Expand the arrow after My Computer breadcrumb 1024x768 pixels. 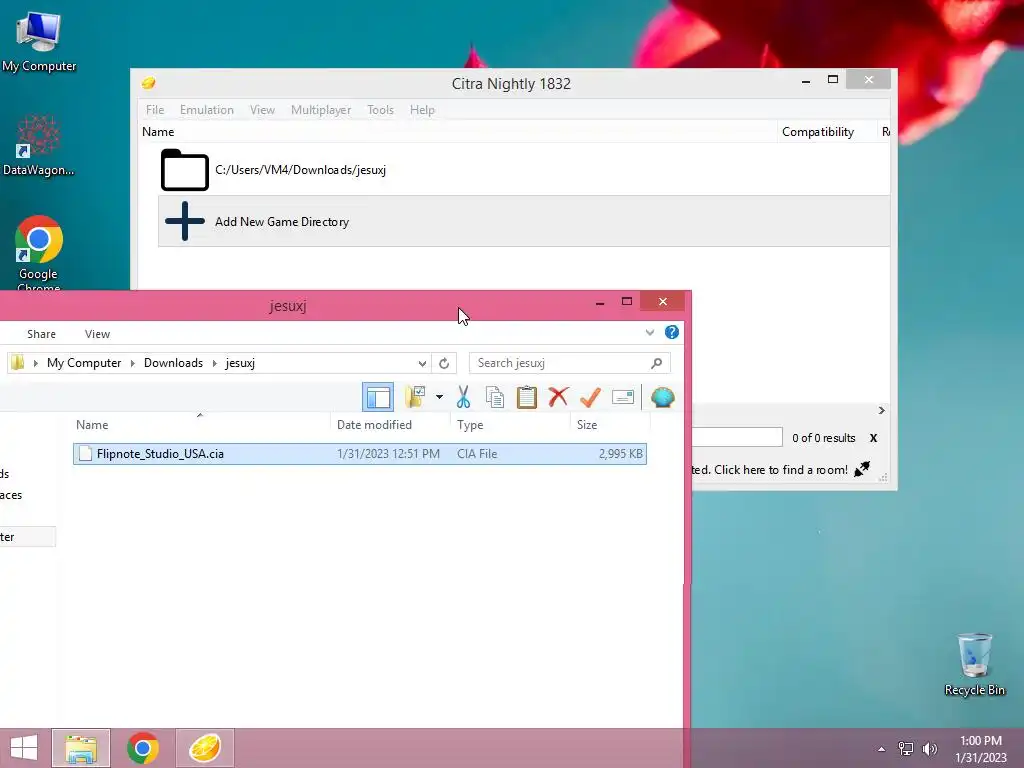tap(133, 363)
